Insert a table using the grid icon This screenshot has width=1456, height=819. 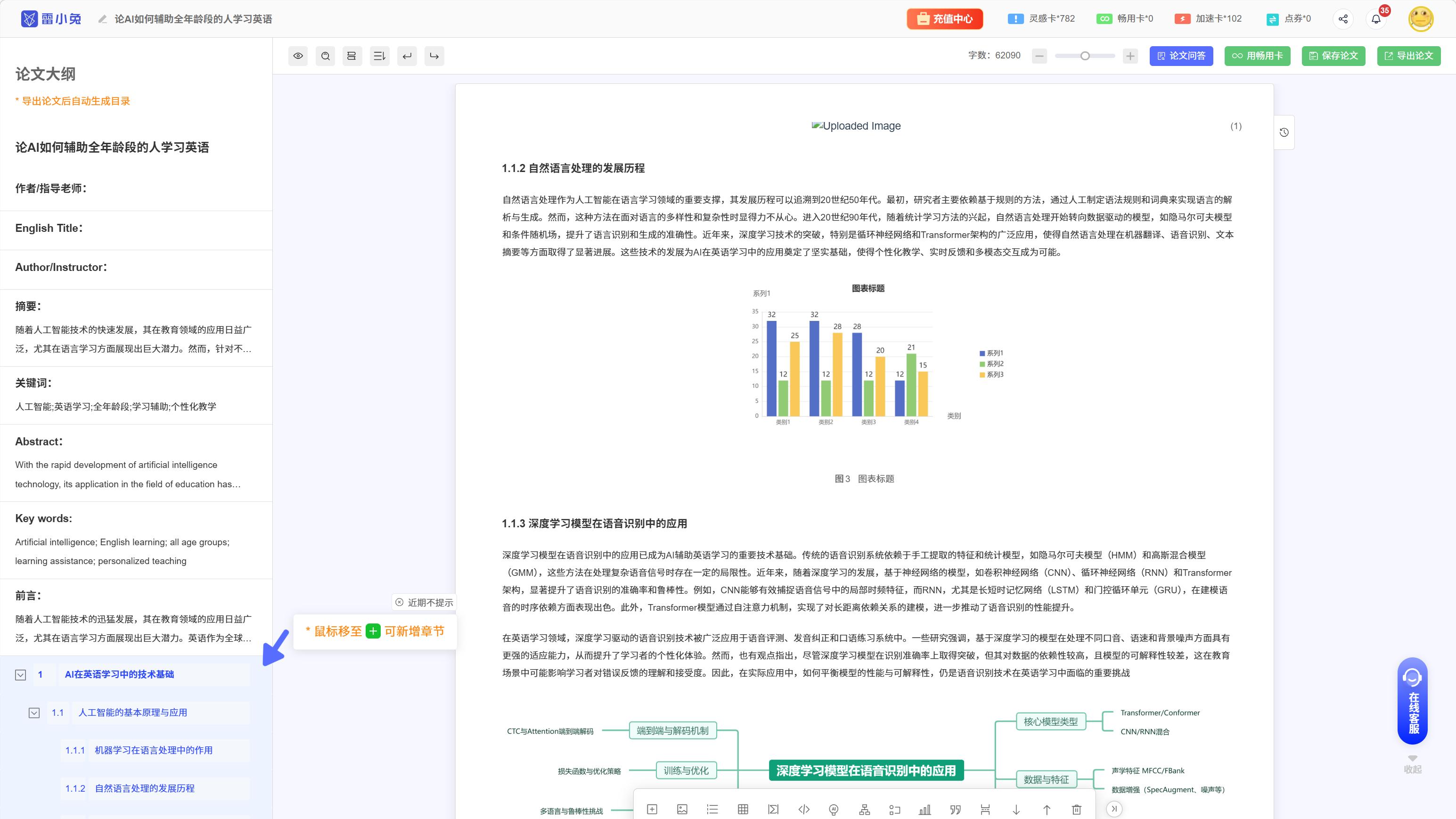tap(742, 810)
